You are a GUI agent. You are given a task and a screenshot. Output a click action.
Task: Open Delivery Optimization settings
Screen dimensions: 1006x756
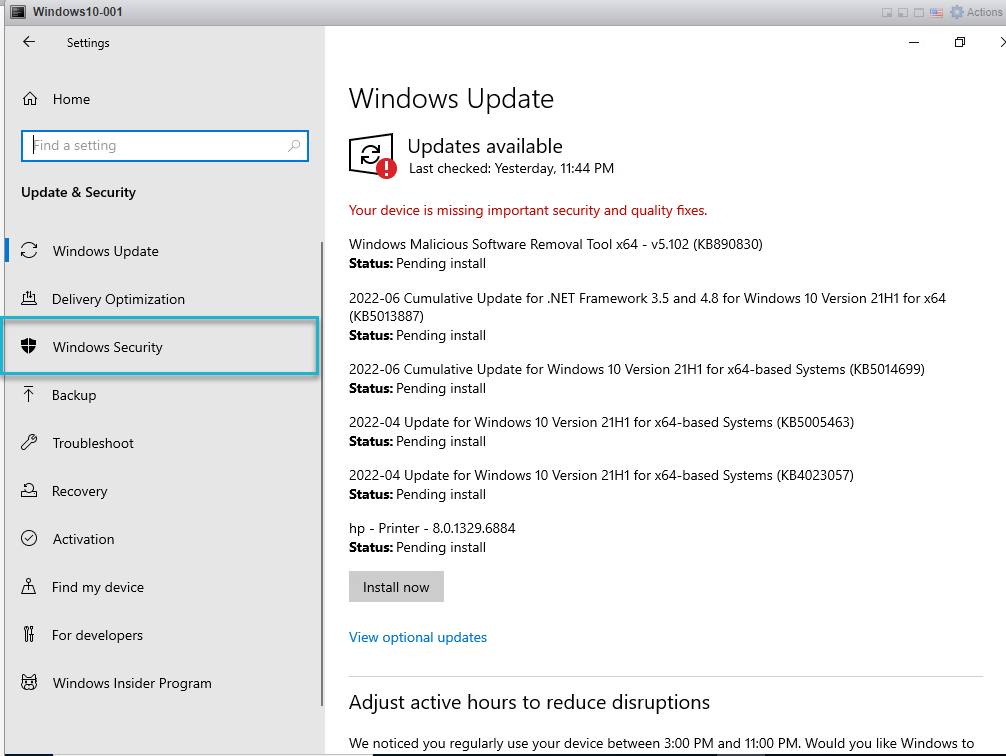pyautogui.click(x=118, y=299)
